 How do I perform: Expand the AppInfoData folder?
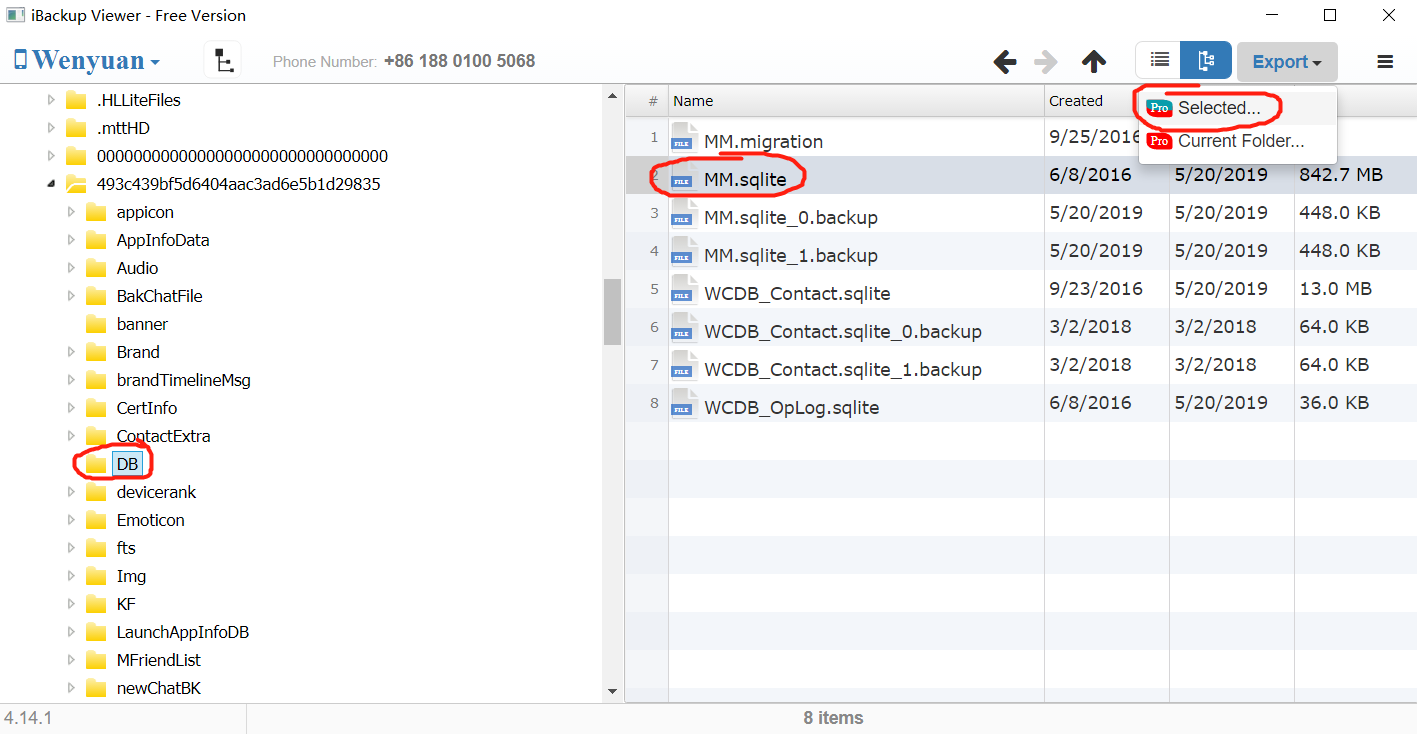(71, 240)
